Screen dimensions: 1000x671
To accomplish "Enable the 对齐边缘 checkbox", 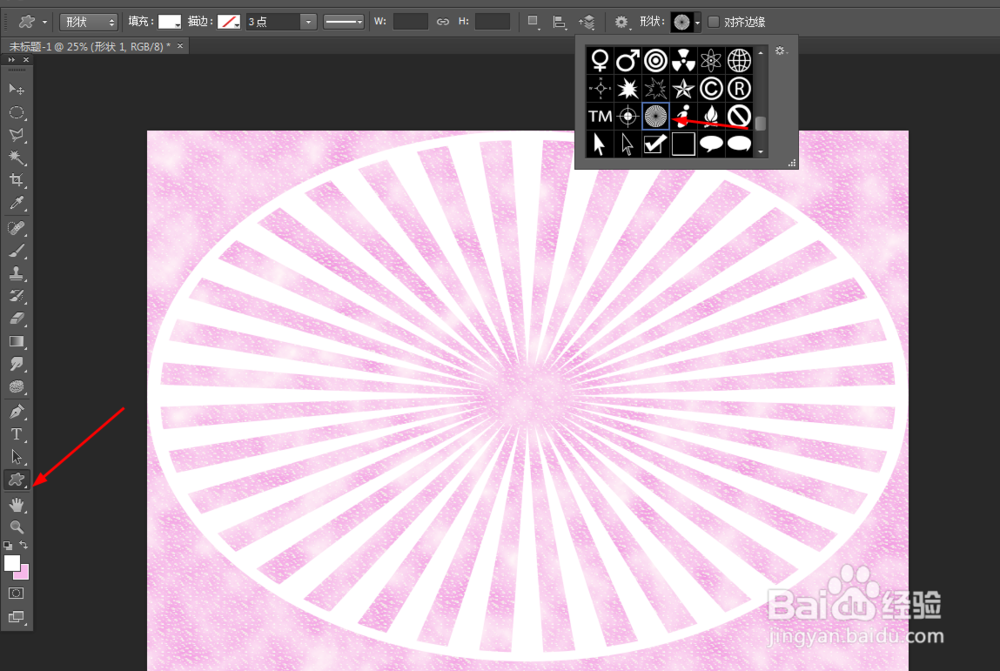I will click(714, 22).
